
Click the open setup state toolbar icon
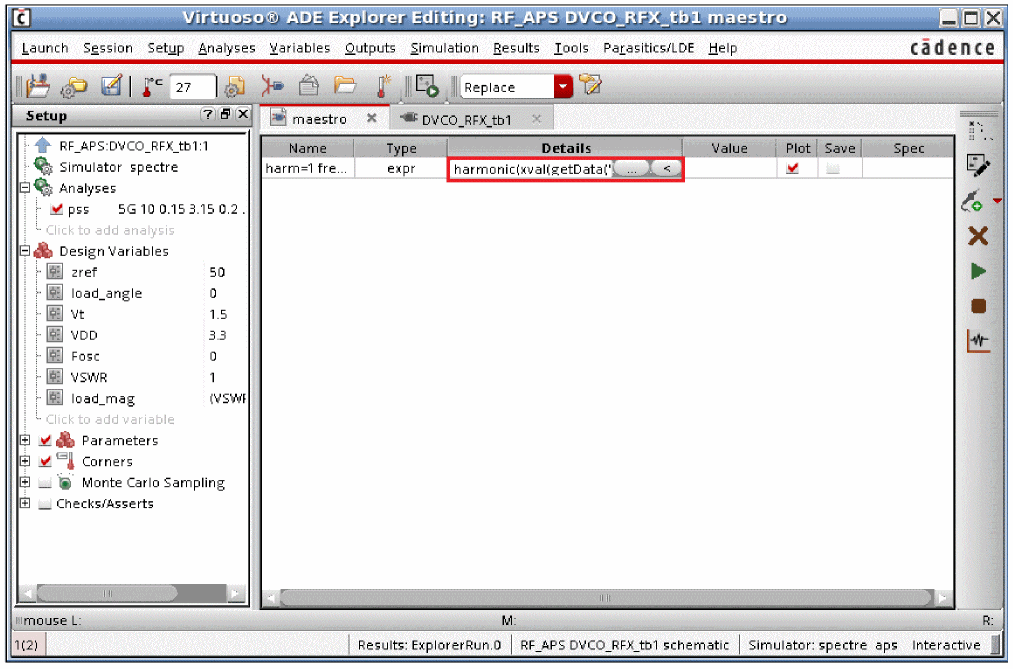tap(37, 86)
